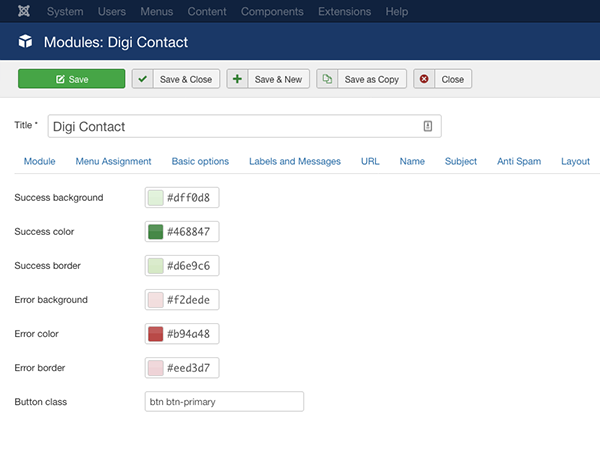
Task: Click the Success color label
Action: coord(44,232)
